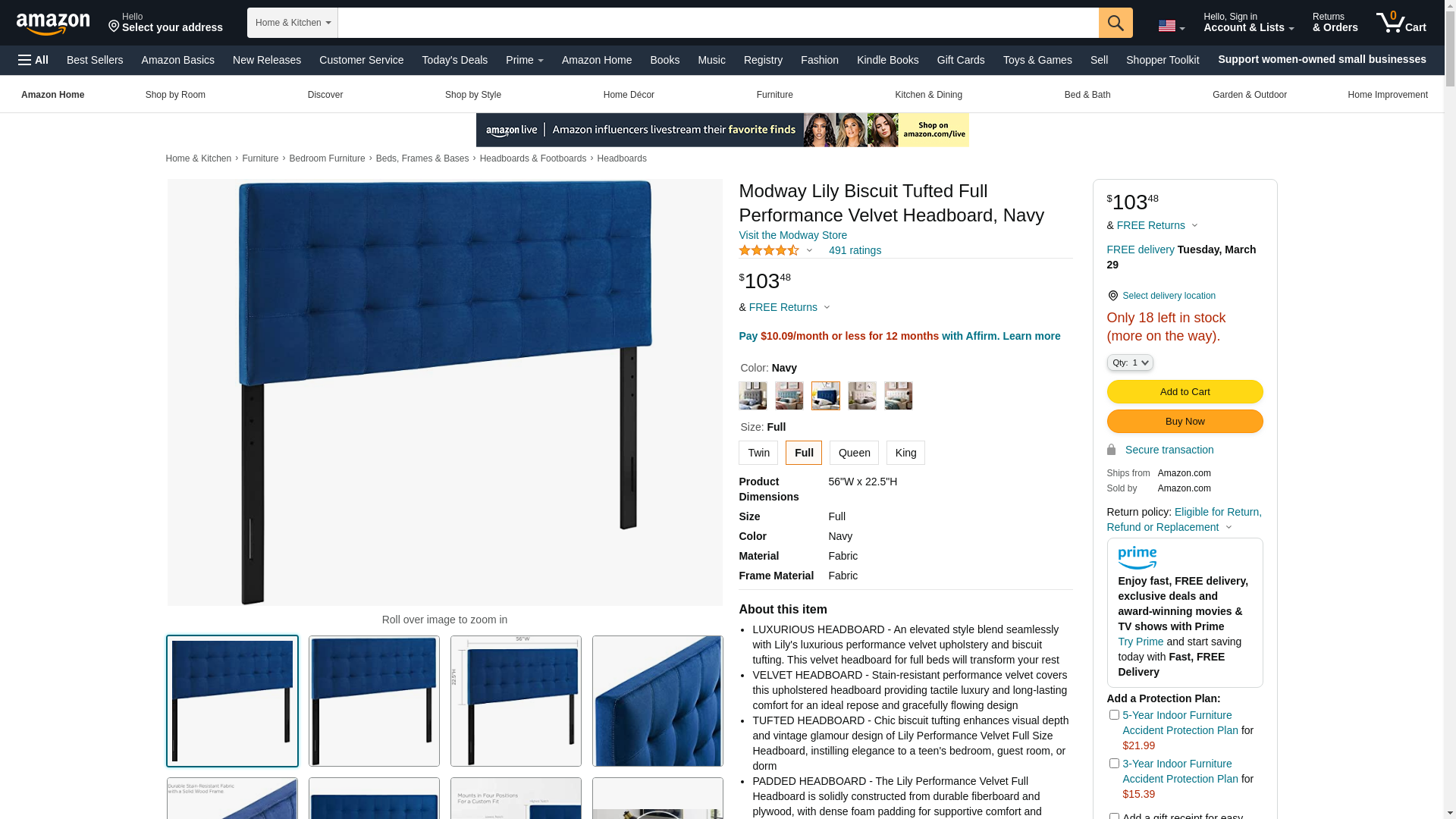Check the 5-Year Indoor Furniture Protection Plan
Screen dimensions: 1456x819
tap(1114, 715)
